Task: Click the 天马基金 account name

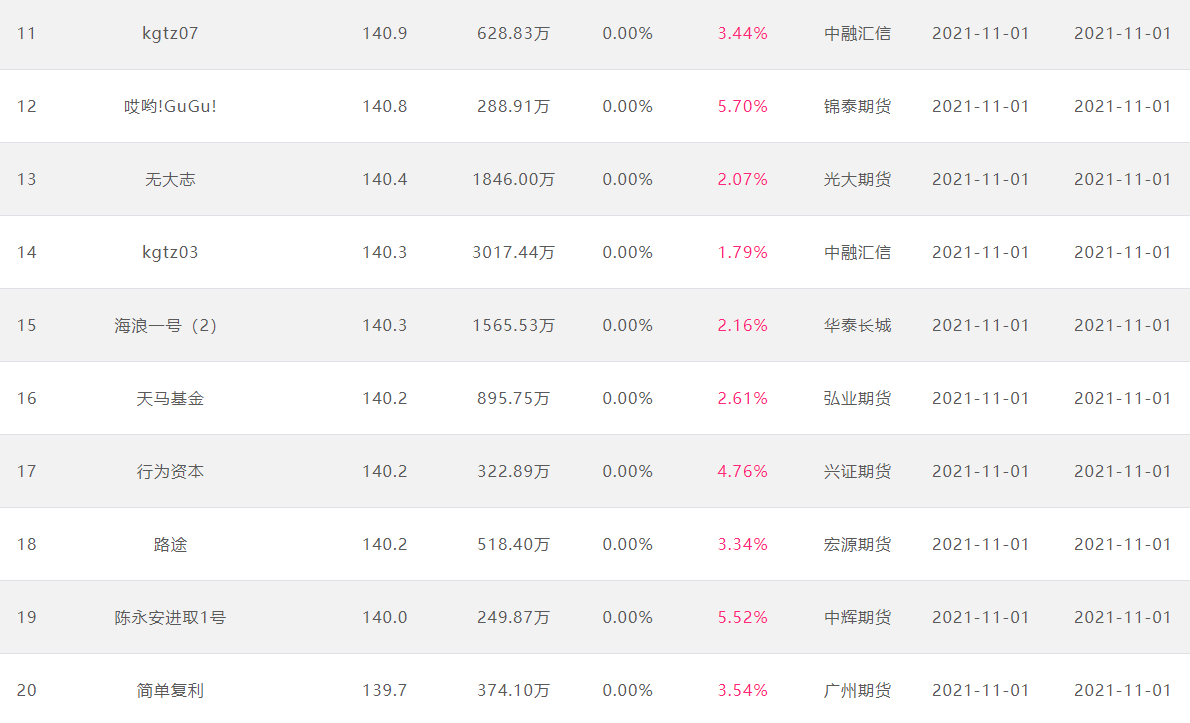Action: pyautogui.click(x=170, y=398)
